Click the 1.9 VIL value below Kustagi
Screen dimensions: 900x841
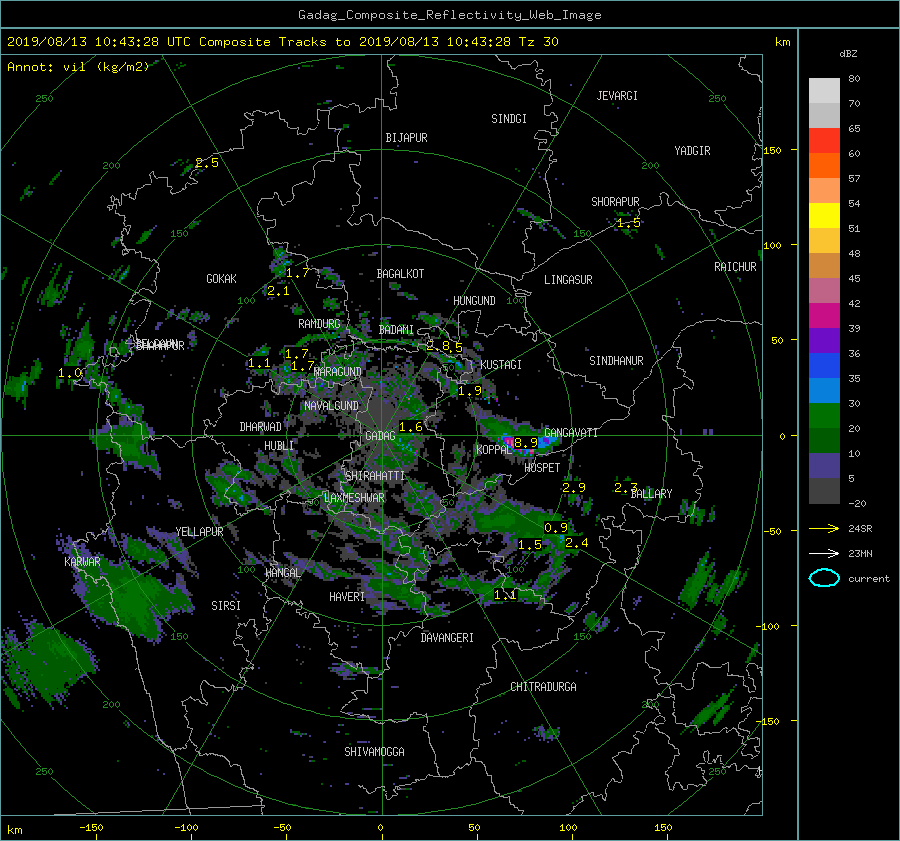(x=470, y=391)
